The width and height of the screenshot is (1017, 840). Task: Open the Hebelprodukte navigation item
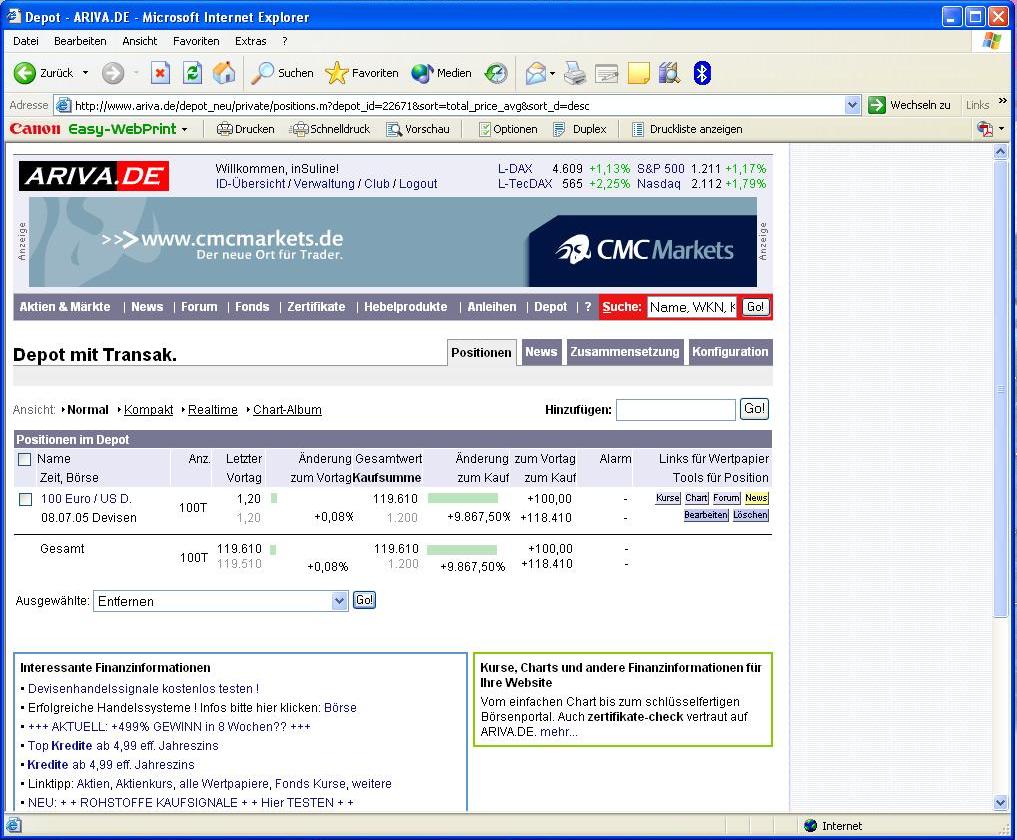point(405,307)
